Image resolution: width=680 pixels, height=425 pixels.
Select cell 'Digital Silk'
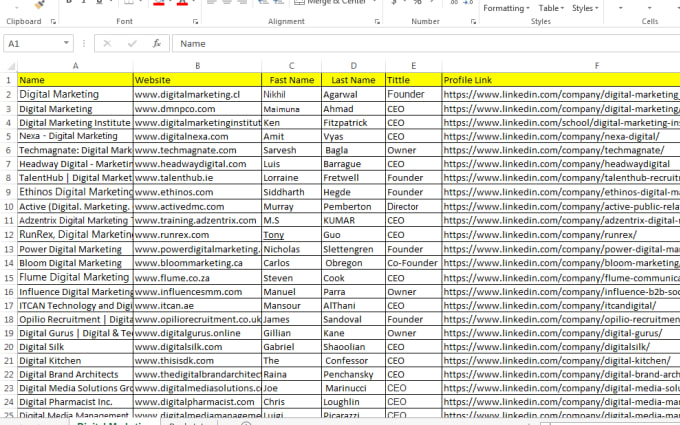pyautogui.click(x=75, y=347)
